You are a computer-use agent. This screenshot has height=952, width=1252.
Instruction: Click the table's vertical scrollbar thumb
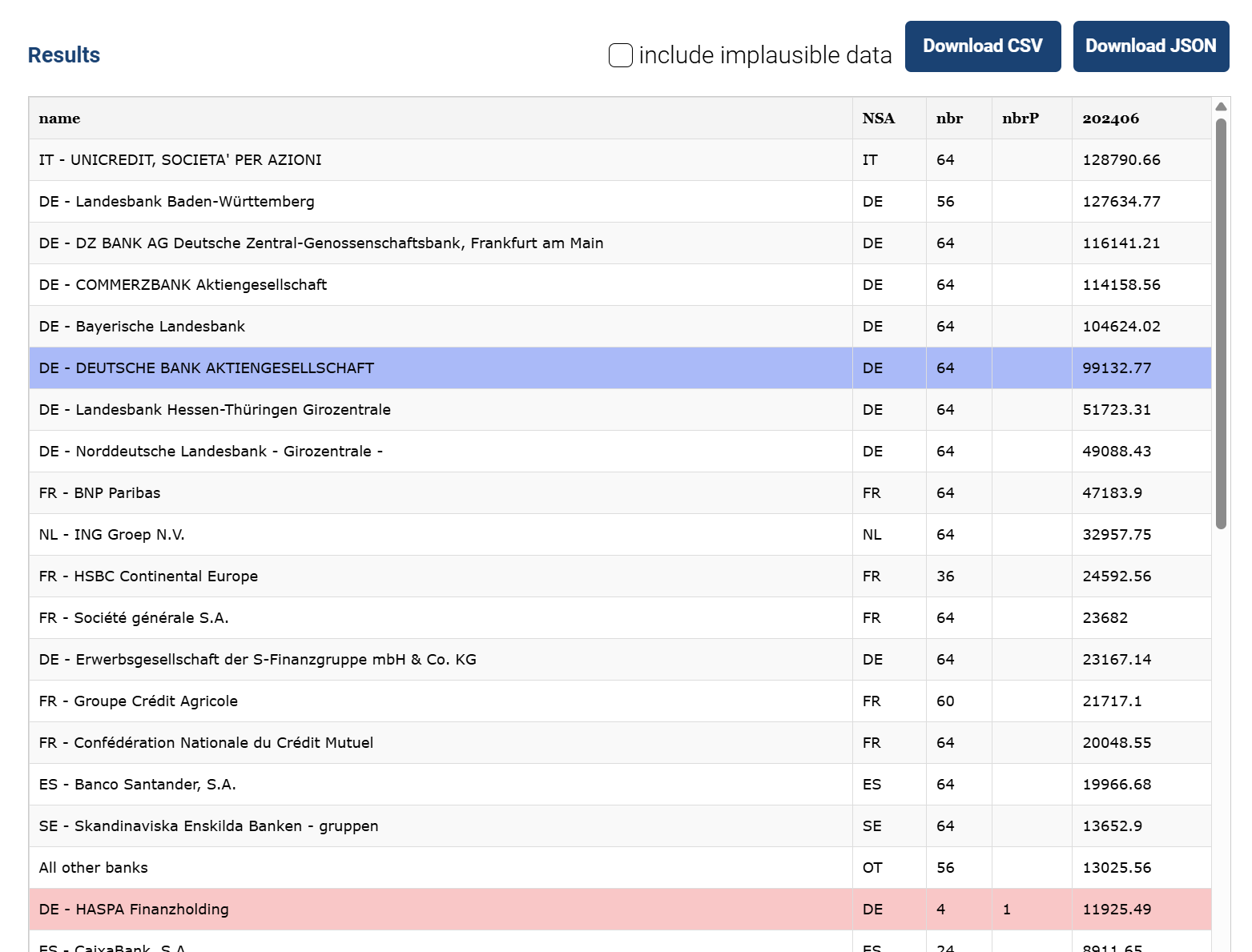[1221, 320]
